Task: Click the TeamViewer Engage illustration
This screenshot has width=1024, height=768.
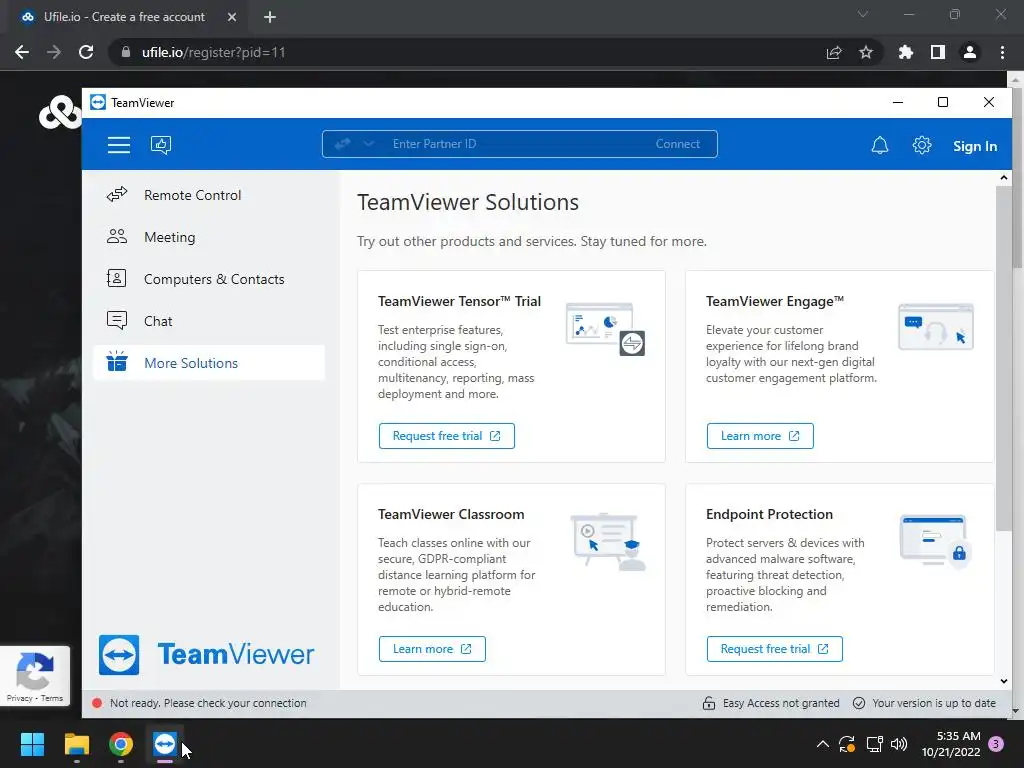Action: pos(935,327)
